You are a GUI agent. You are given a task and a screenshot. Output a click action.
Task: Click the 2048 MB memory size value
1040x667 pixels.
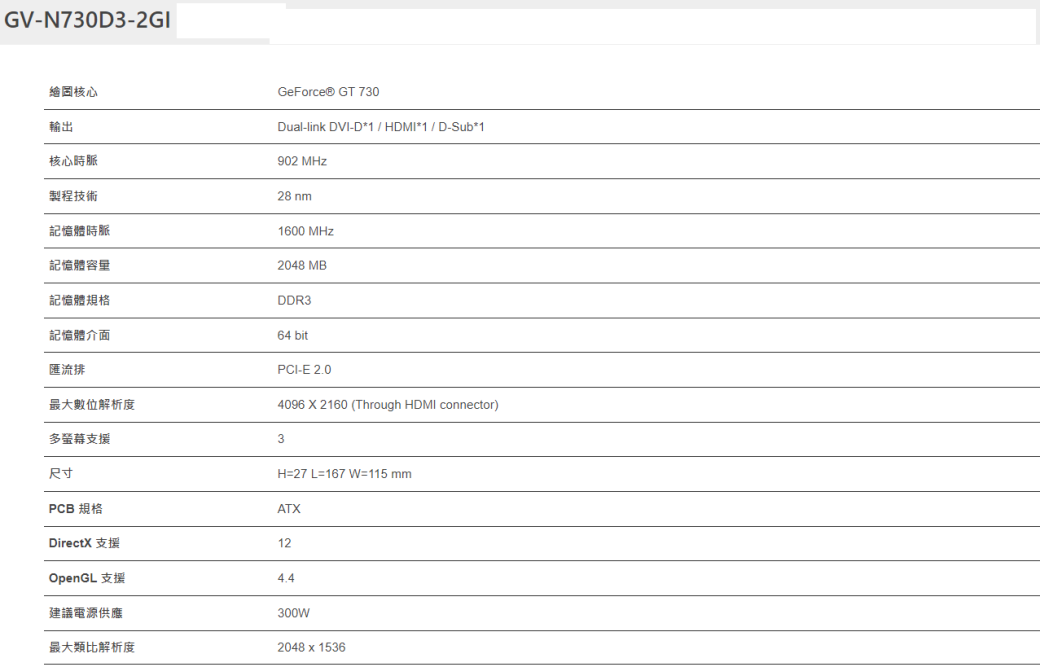(x=302, y=265)
